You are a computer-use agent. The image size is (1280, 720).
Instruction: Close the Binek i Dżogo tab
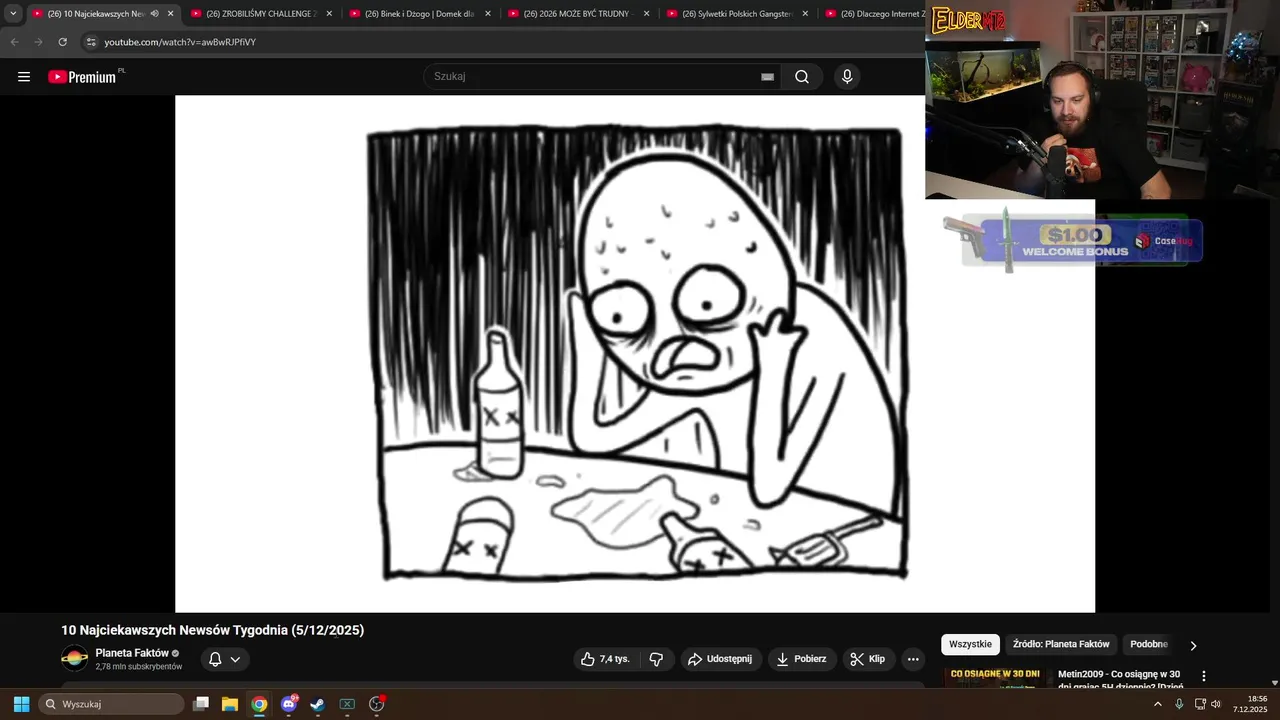(488, 14)
